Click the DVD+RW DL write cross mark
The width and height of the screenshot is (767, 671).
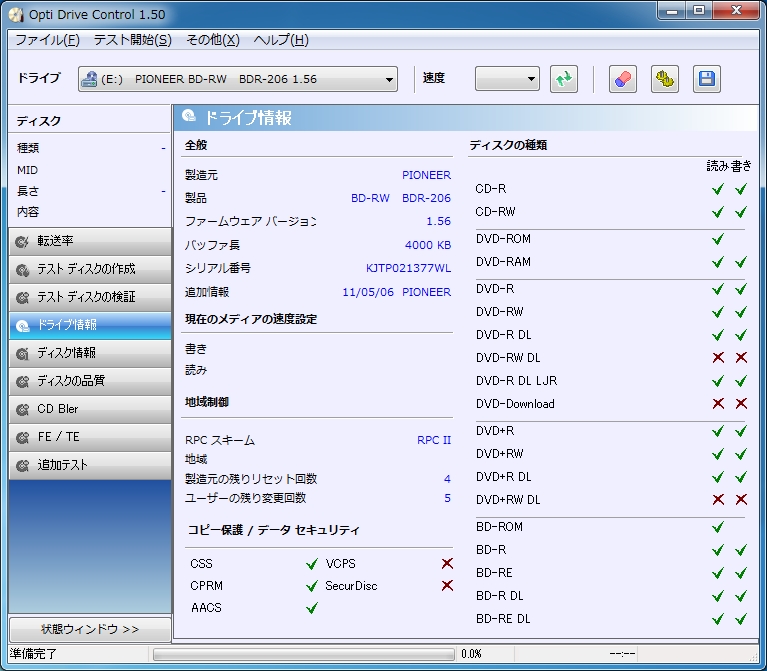coord(741,499)
